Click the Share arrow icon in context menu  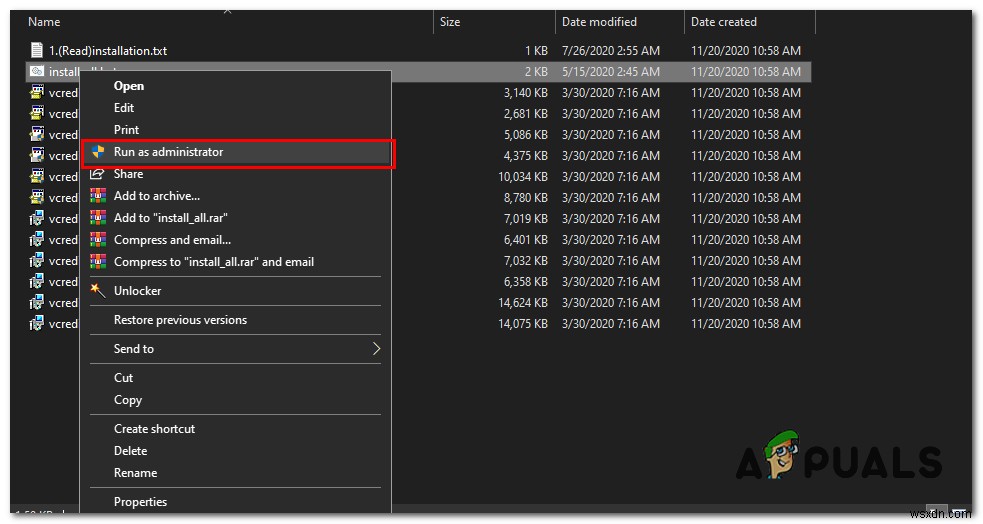point(98,174)
